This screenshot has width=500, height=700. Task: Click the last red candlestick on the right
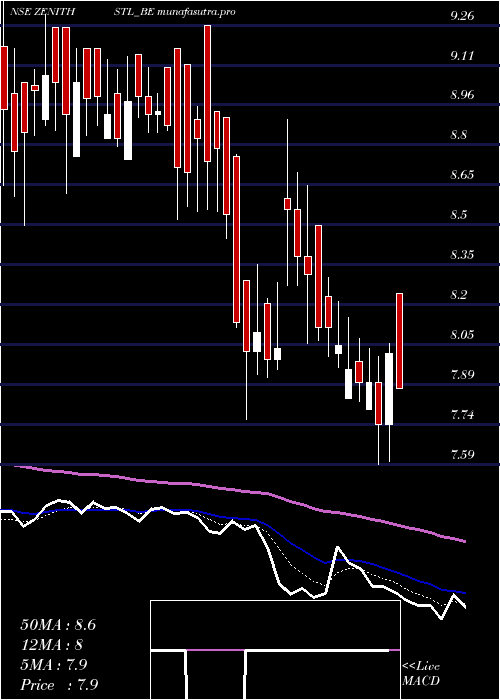point(400,341)
